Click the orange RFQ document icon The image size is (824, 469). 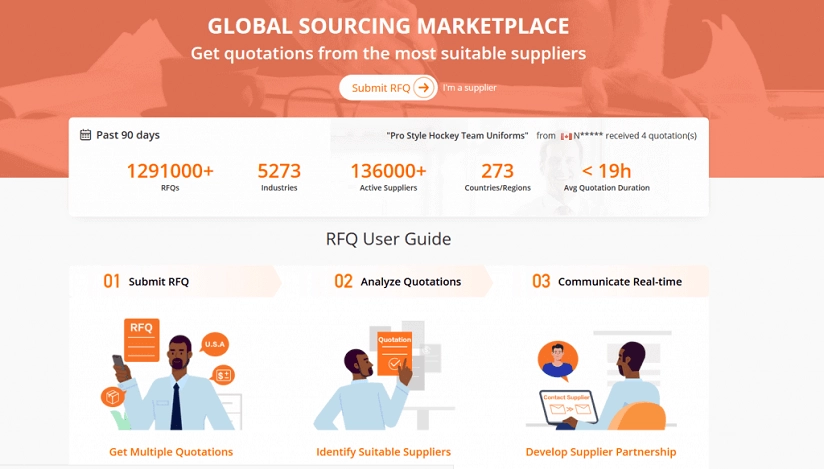[x=141, y=340]
